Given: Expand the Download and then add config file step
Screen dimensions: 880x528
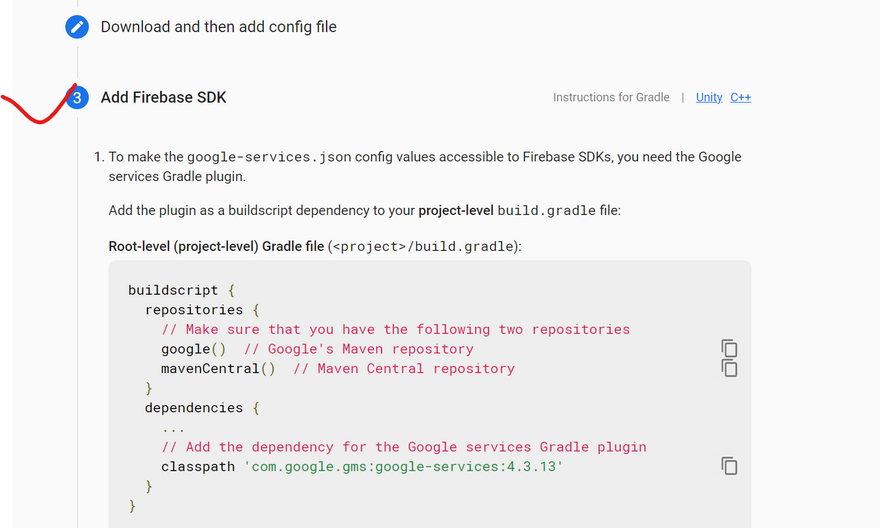Looking at the screenshot, I should click(218, 27).
